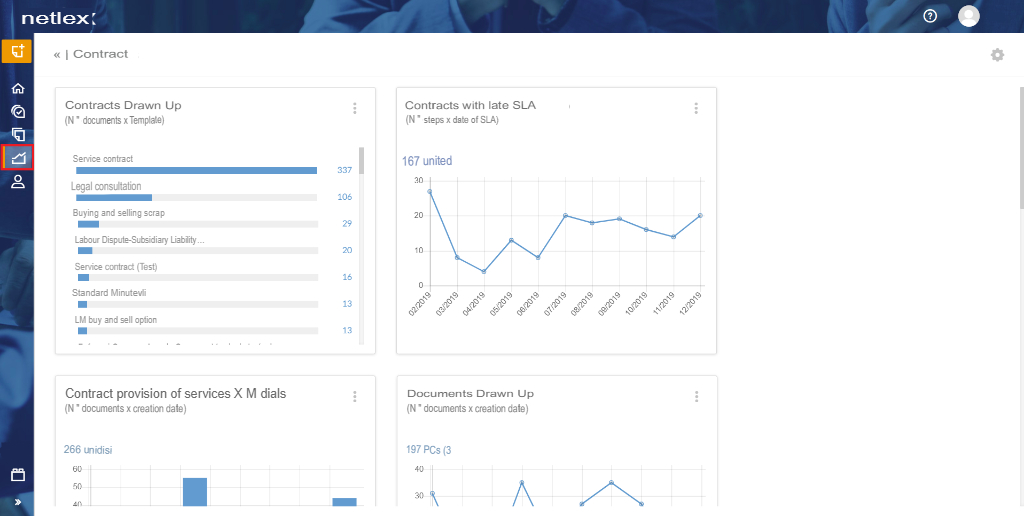Open Contract provision of services options menu
This screenshot has height=516, width=1024.
[355, 396]
